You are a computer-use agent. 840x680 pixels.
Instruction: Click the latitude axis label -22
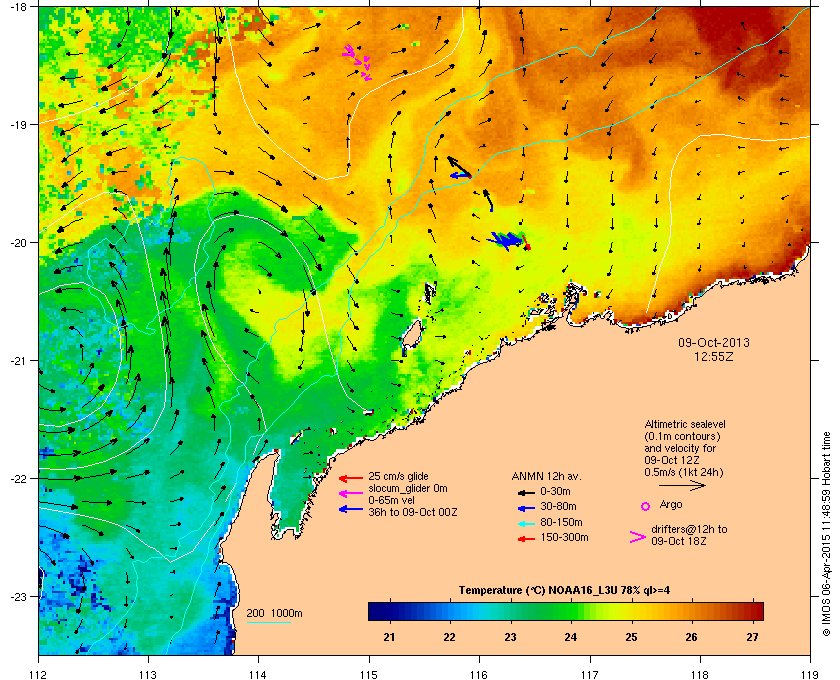[x=19, y=479]
